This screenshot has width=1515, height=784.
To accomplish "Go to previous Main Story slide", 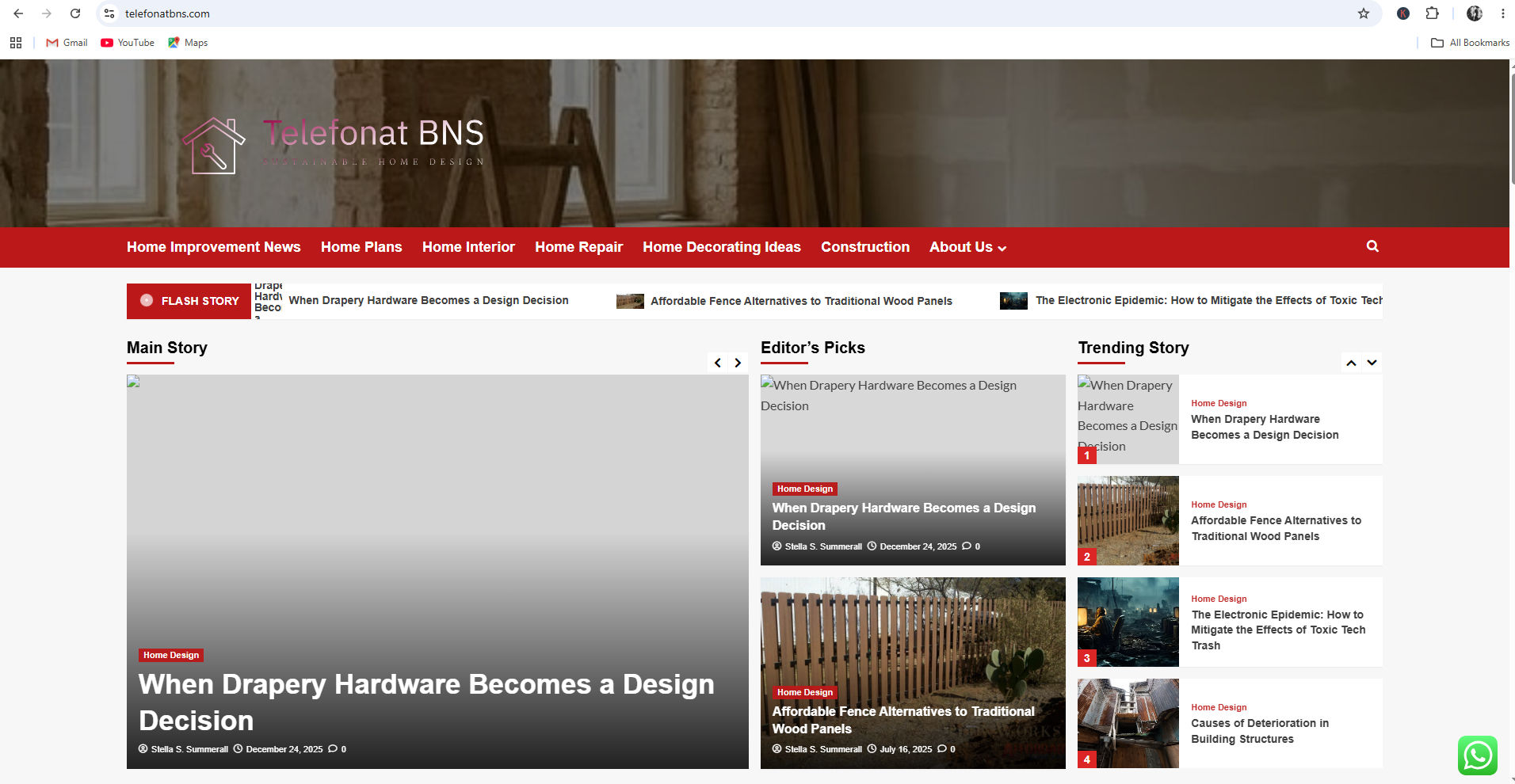I will click(x=718, y=363).
